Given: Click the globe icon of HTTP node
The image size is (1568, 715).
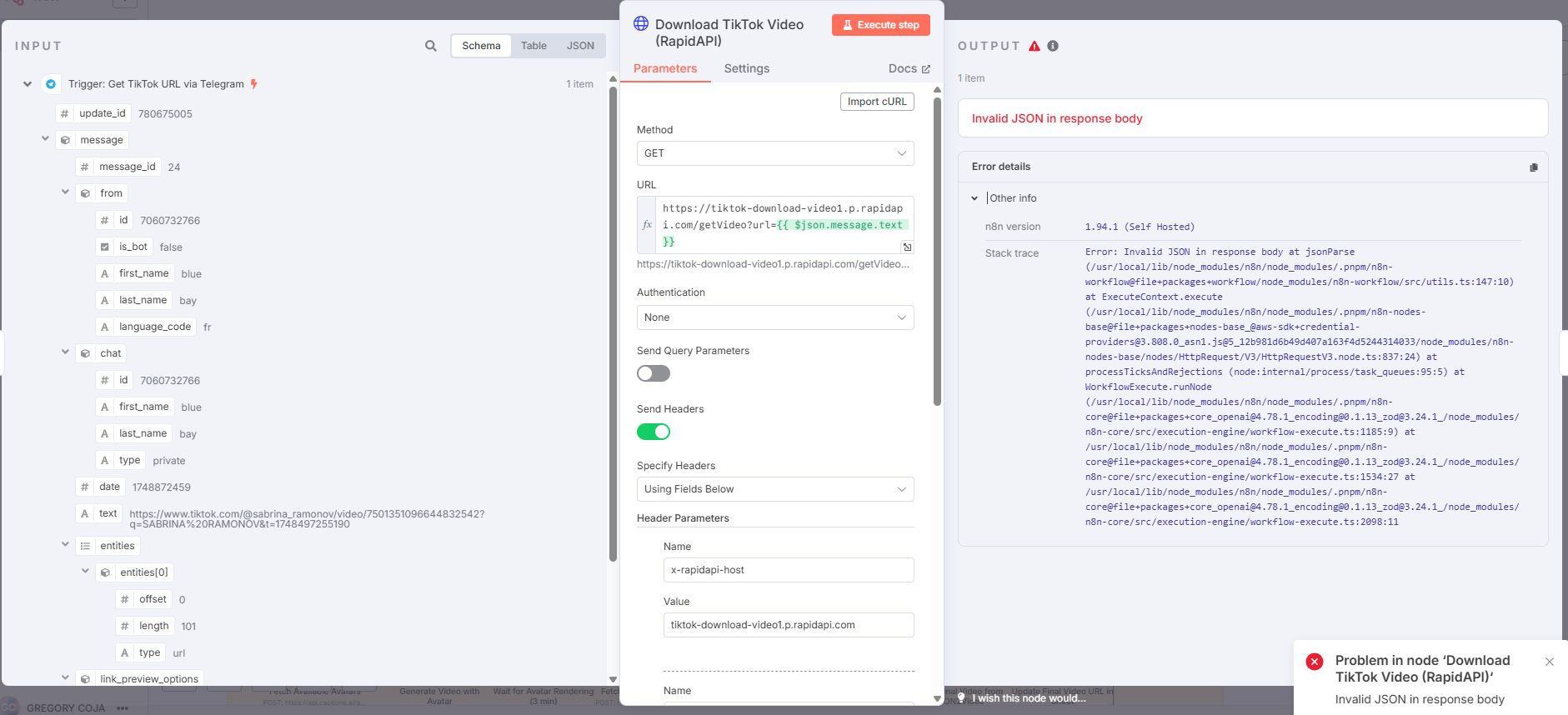Looking at the screenshot, I should [x=641, y=23].
